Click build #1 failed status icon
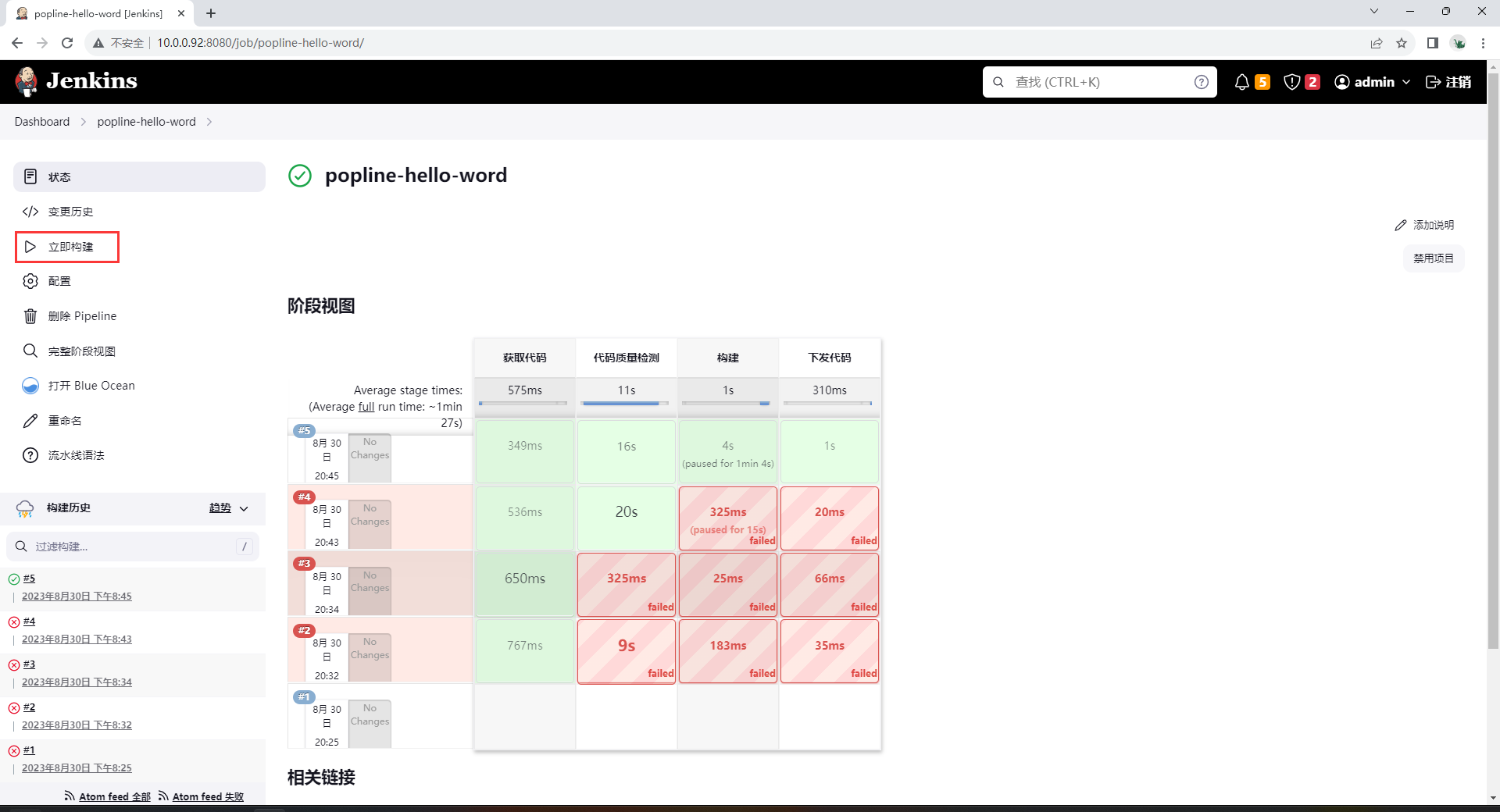 [14, 751]
